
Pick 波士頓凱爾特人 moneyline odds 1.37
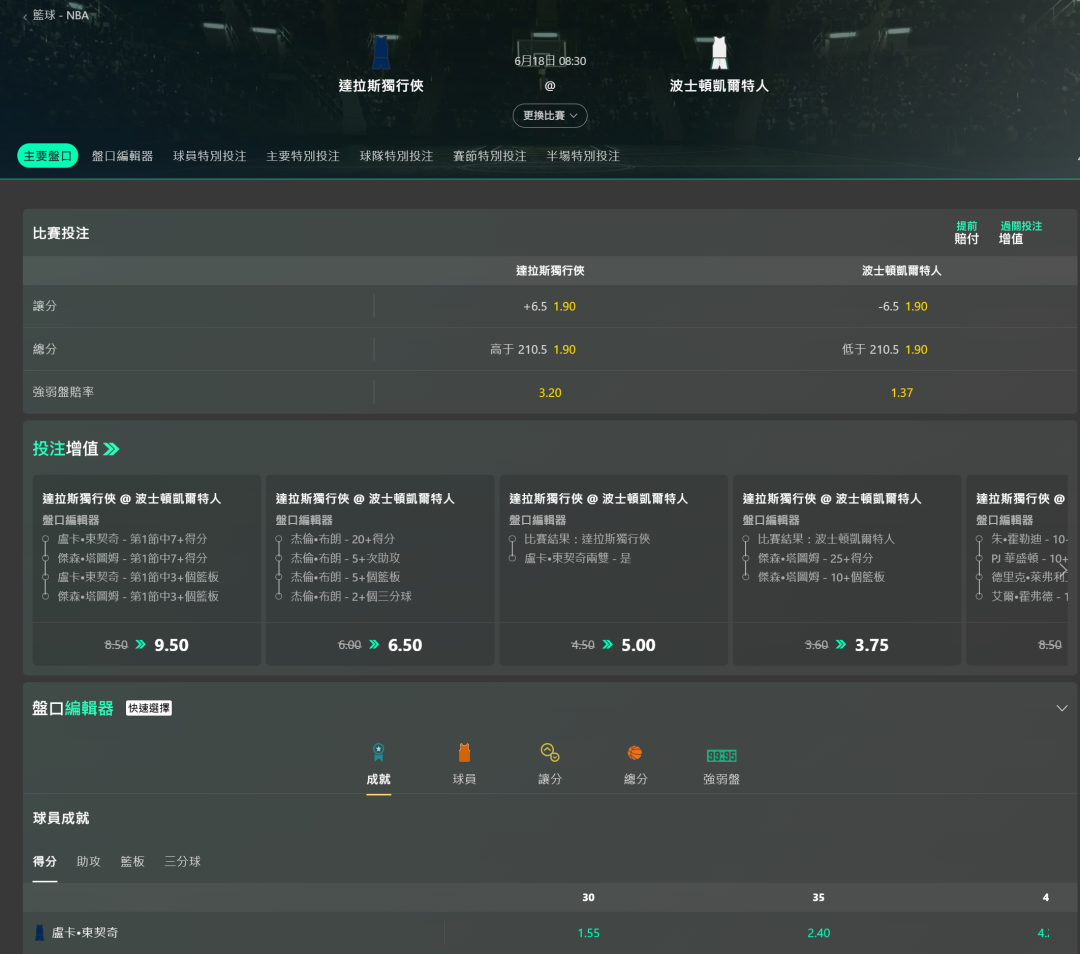[x=902, y=393]
